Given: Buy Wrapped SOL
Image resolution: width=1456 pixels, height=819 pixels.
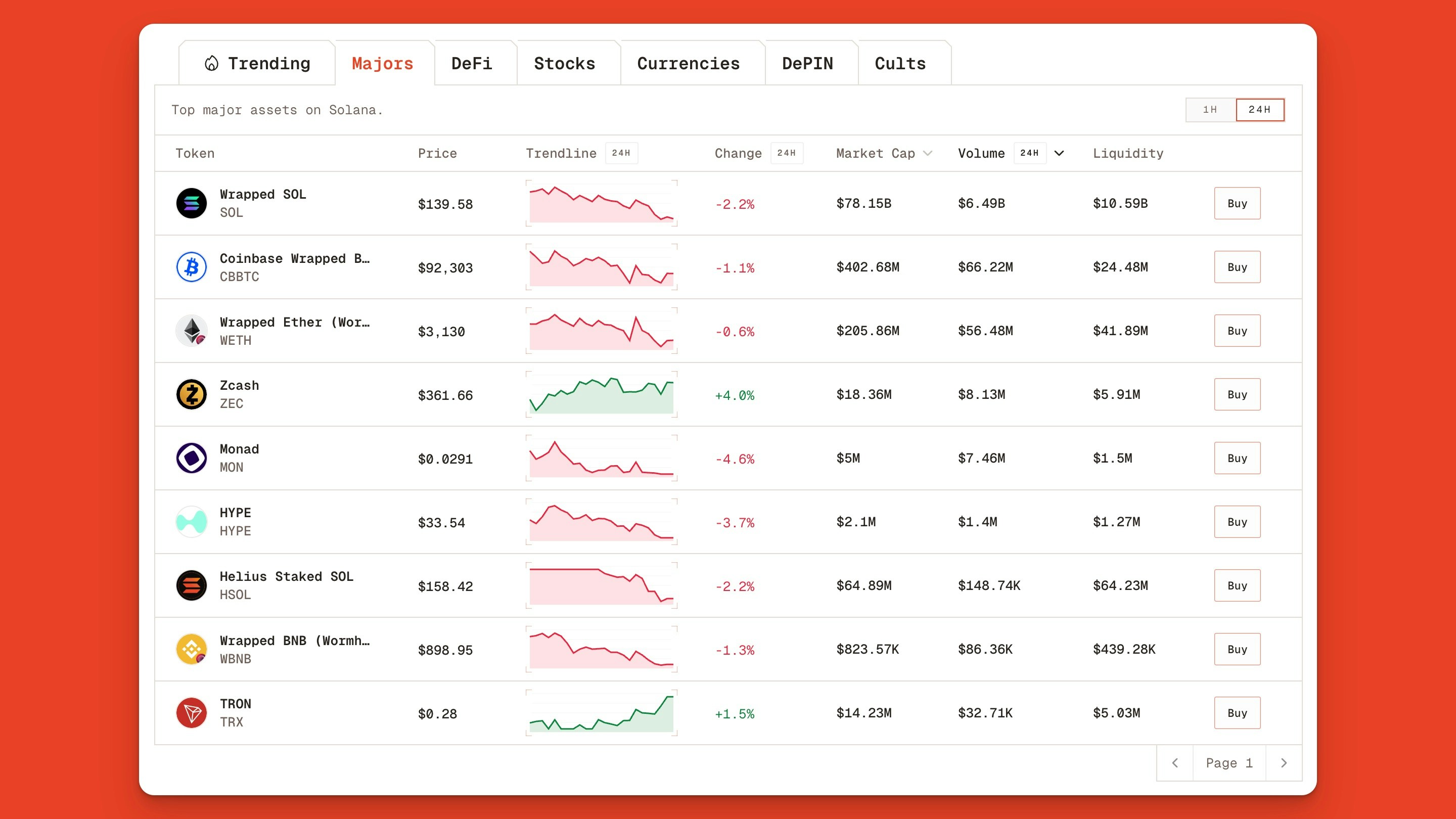Looking at the screenshot, I should (x=1237, y=203).
